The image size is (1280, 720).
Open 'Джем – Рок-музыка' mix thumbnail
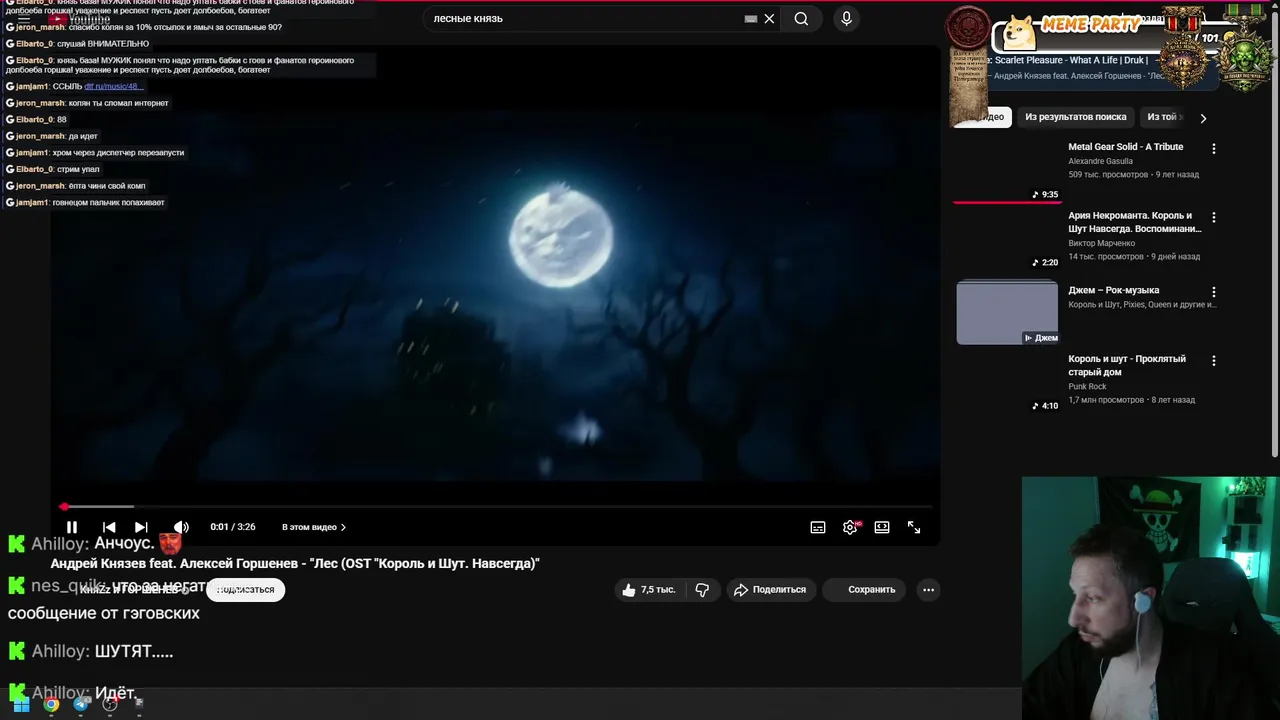pos(1007,313)
